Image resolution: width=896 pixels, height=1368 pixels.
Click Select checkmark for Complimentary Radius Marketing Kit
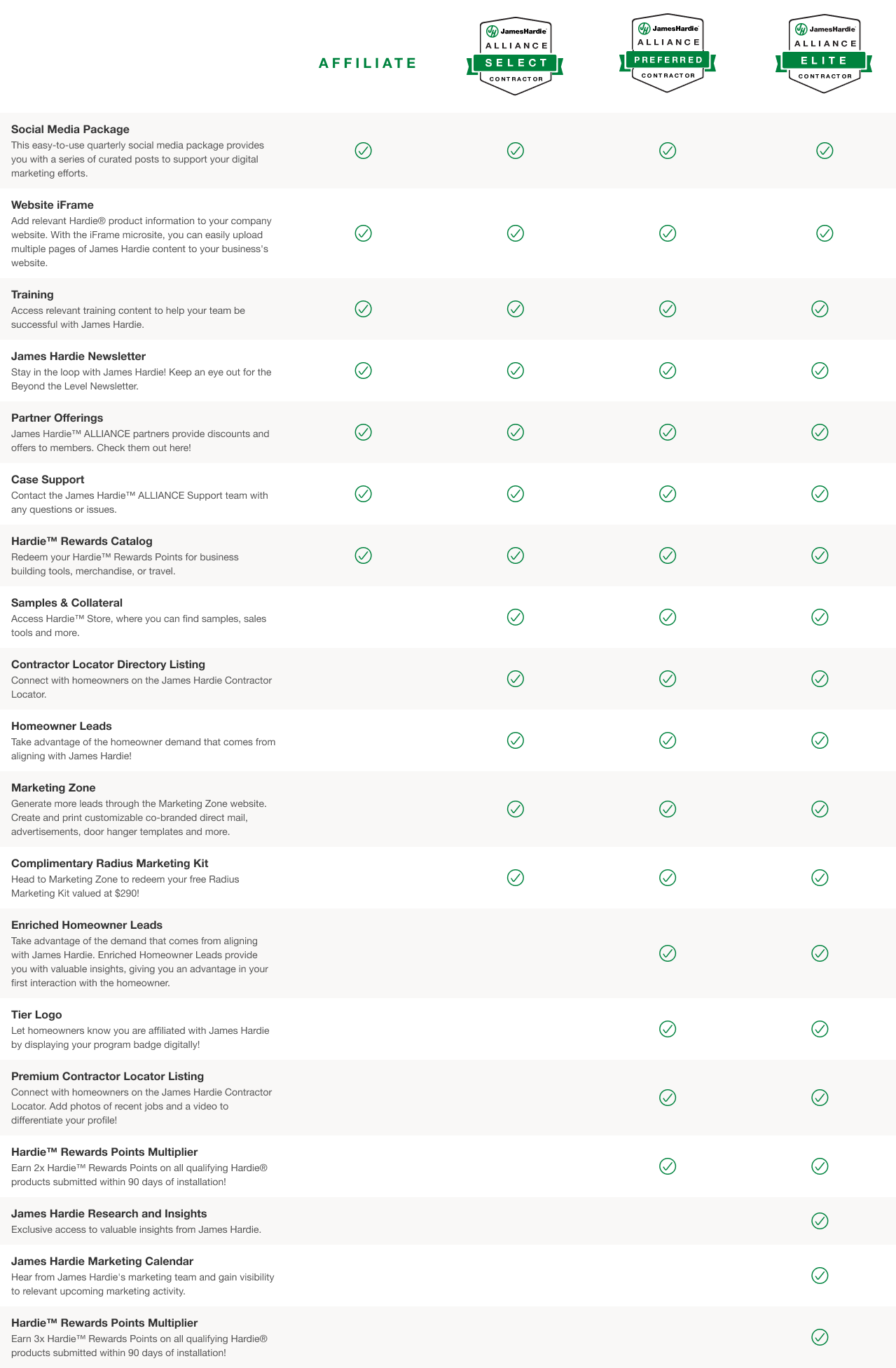516,878
